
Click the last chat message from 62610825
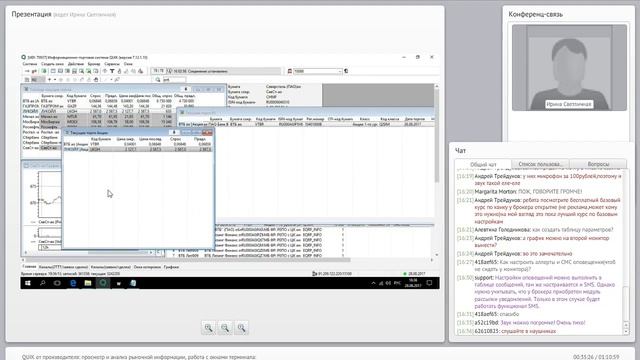point(506,331)
